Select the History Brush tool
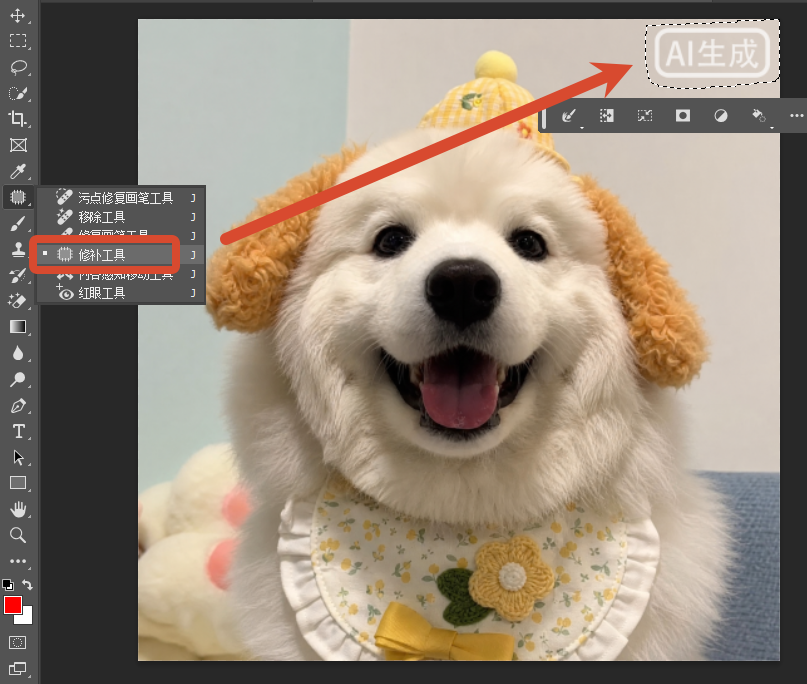807x684 pixels. tap(18, 275)
